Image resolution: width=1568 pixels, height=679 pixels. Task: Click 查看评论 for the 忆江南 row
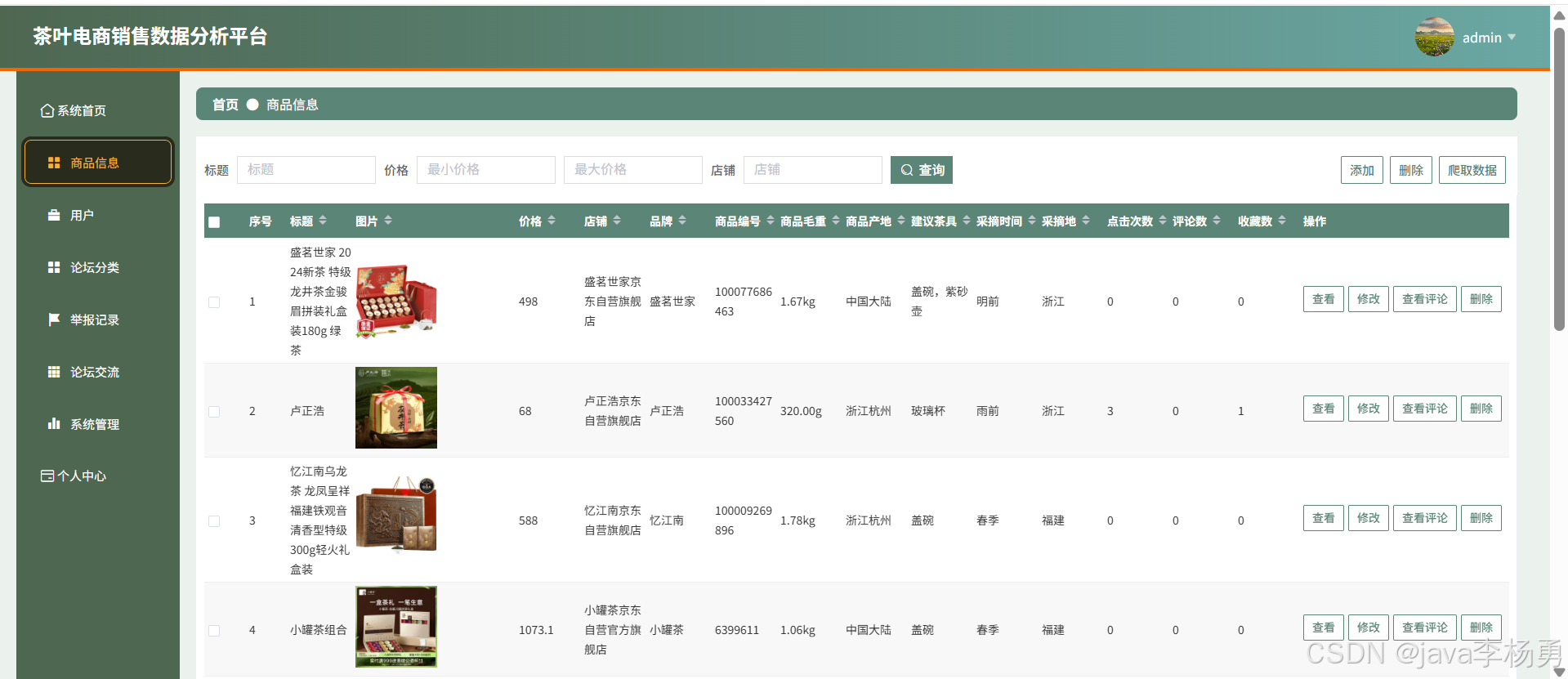(x=1425, y=518)
